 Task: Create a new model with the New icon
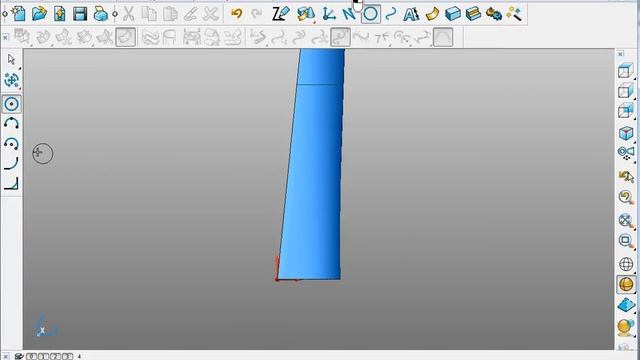19,14
